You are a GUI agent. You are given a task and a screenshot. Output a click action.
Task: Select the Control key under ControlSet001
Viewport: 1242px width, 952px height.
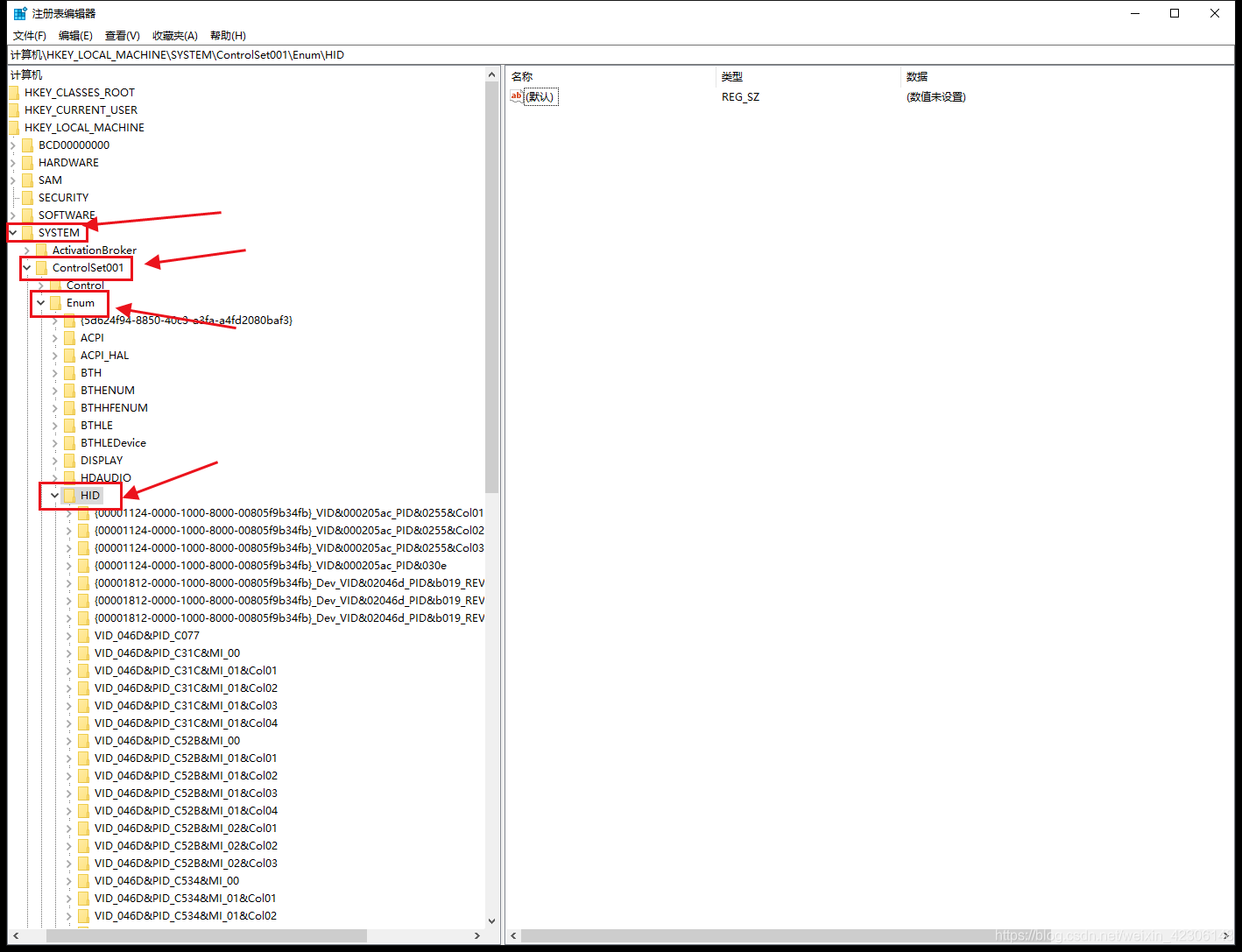(x=85, y=285)
